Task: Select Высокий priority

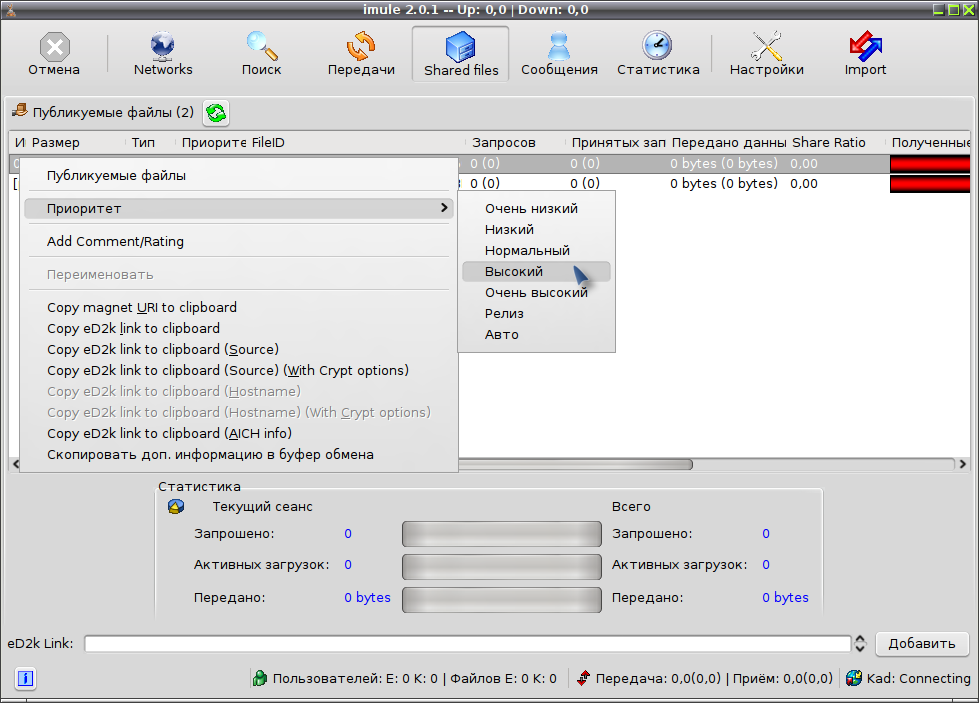Action: click(536, 272)
